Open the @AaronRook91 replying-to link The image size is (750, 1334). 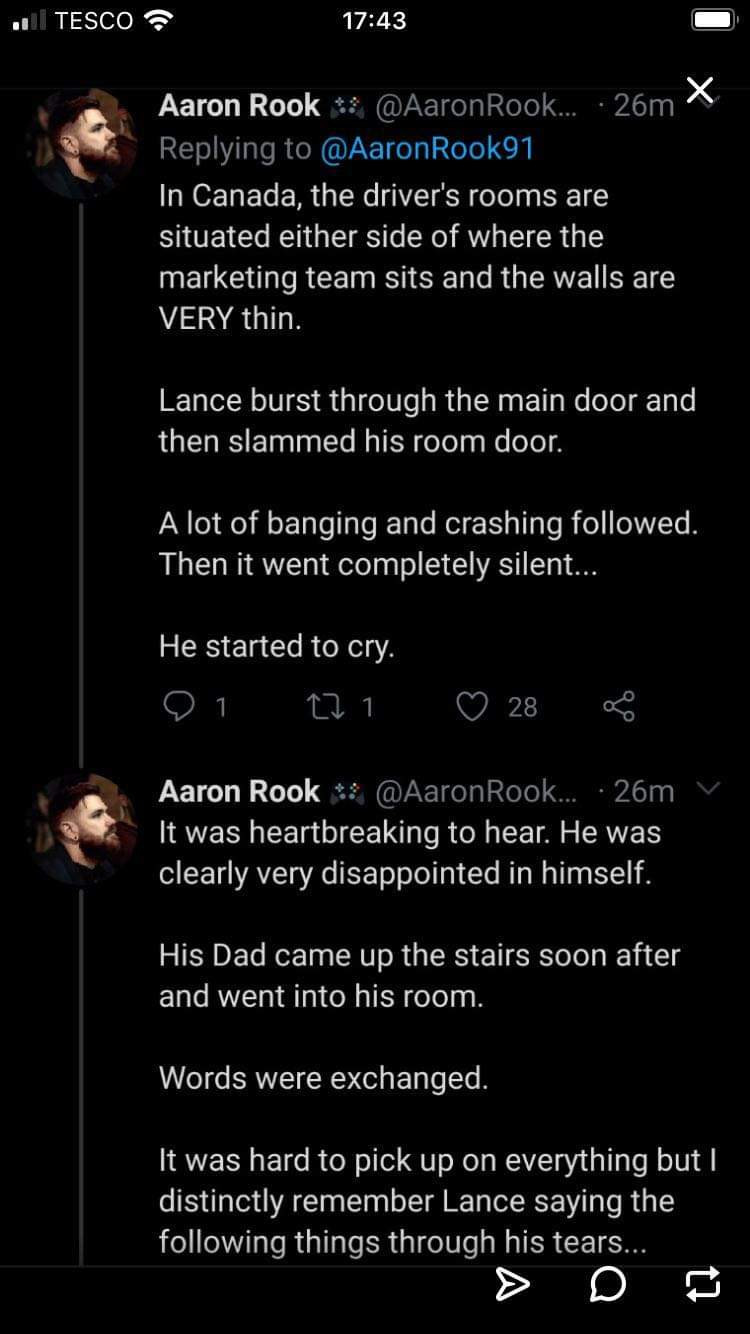tap(427, 149)
